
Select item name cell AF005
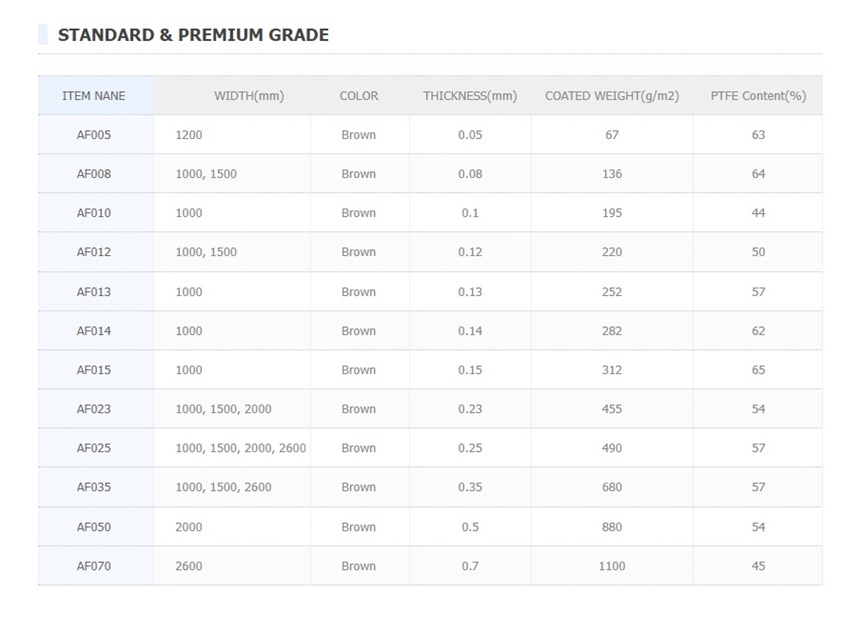click(94, 135)
